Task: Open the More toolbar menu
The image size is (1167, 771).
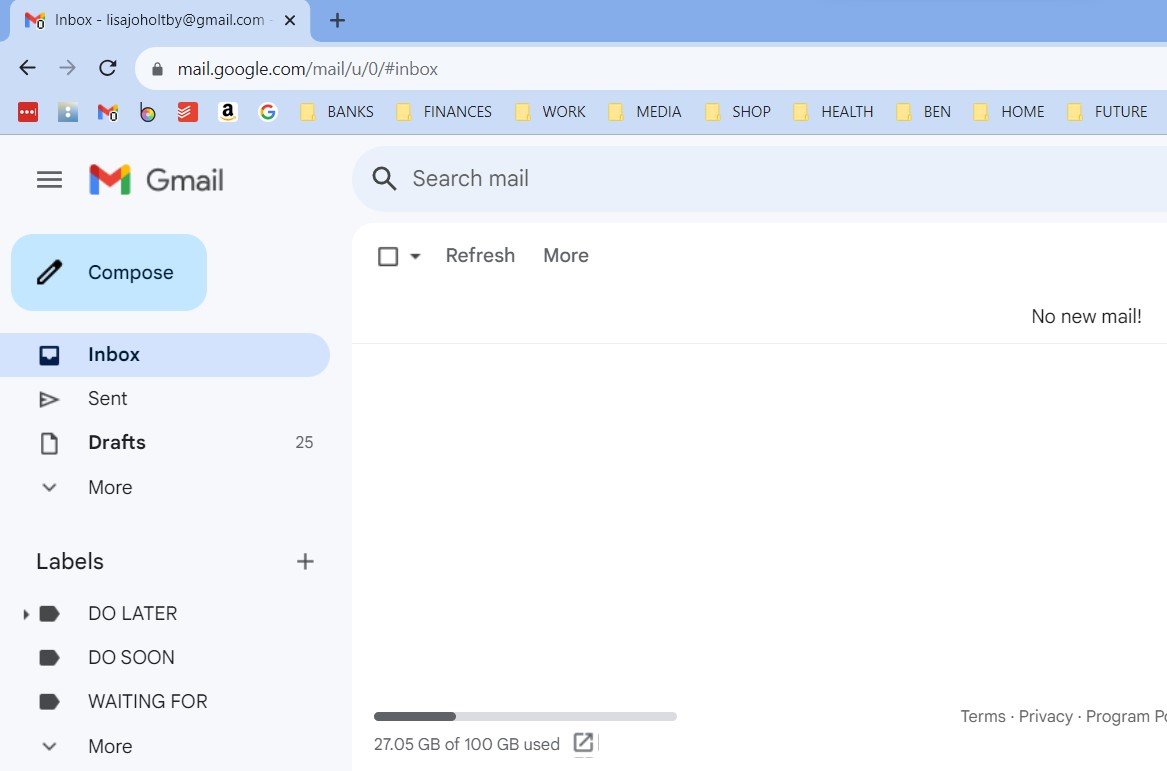Action: coord(566,255)
